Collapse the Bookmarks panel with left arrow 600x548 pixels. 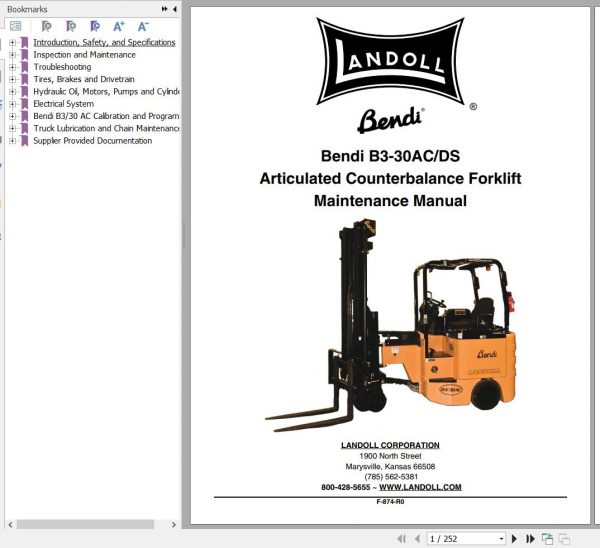coord(174,9)
